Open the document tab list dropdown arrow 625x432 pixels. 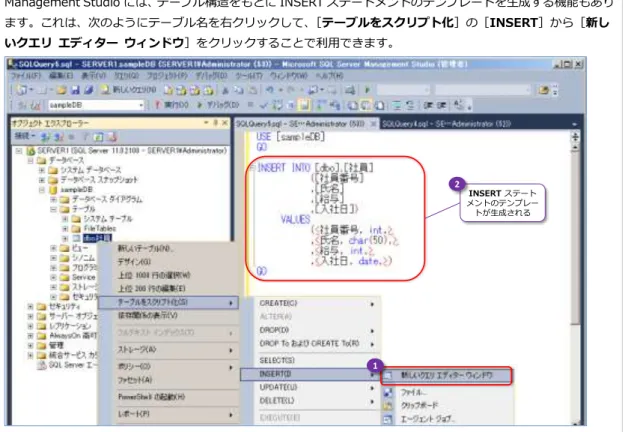[x=574, y=124]
